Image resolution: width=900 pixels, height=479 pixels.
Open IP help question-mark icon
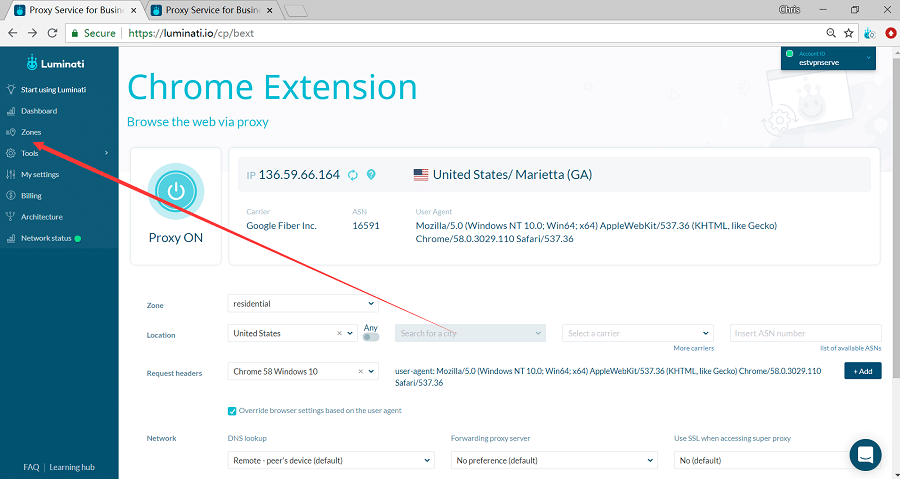pyautogui.click(x=371, y=174)
